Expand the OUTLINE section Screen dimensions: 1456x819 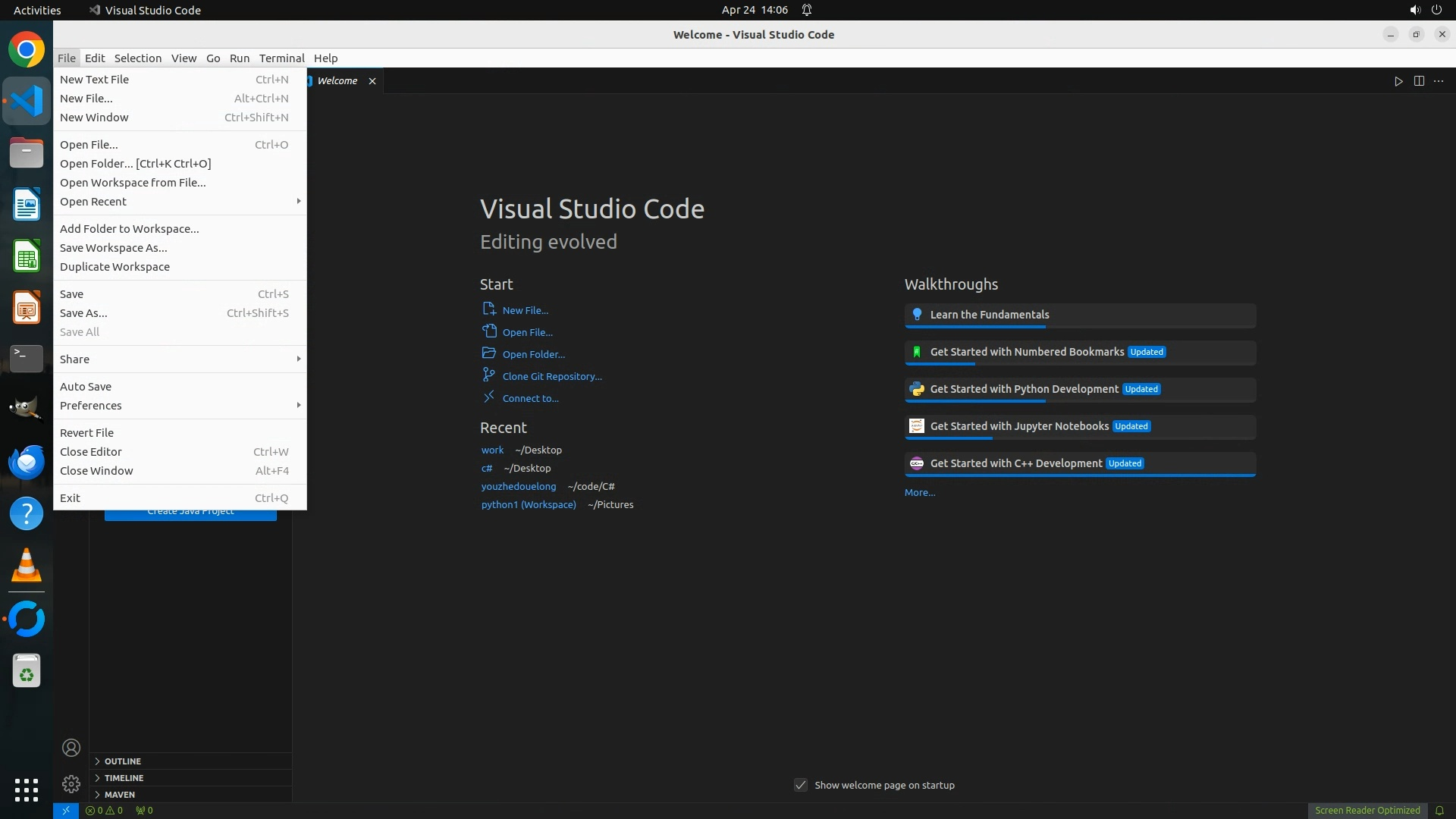[x=123, y=761]
